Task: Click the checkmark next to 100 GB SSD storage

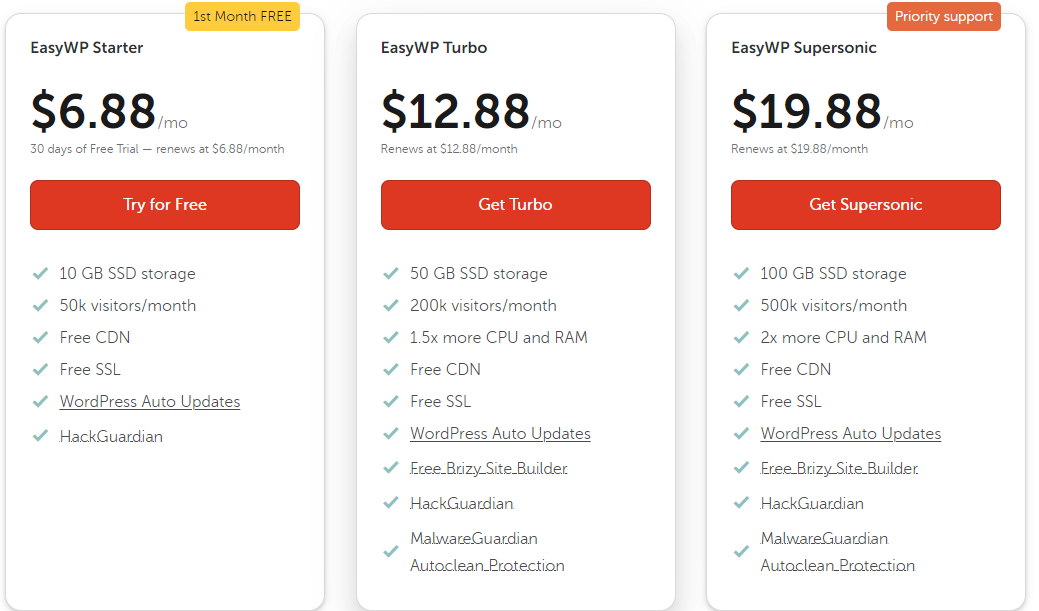Action: click(x=741, y=273)
